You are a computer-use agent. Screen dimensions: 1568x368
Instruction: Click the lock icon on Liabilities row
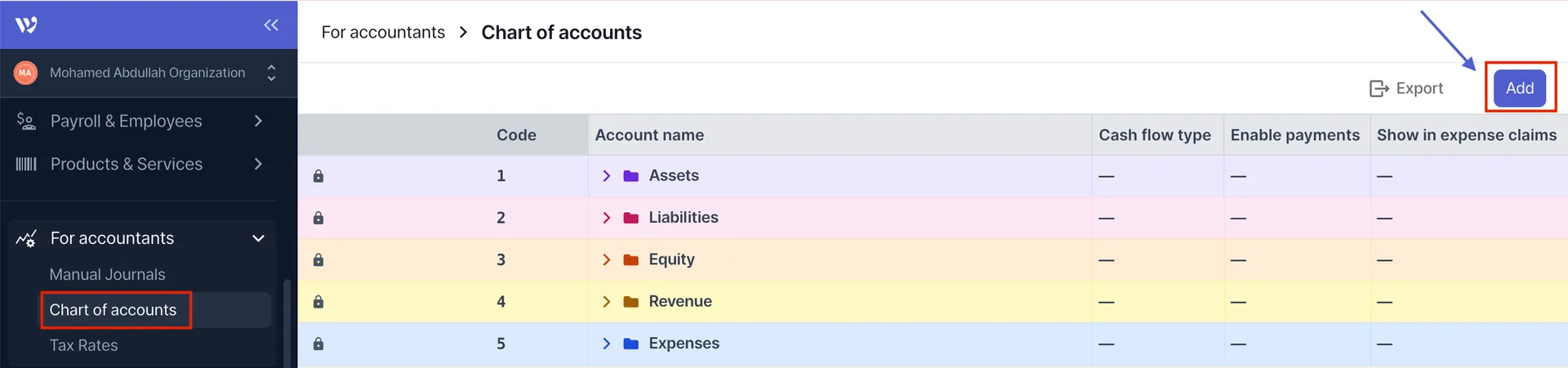tap(318, 218)
